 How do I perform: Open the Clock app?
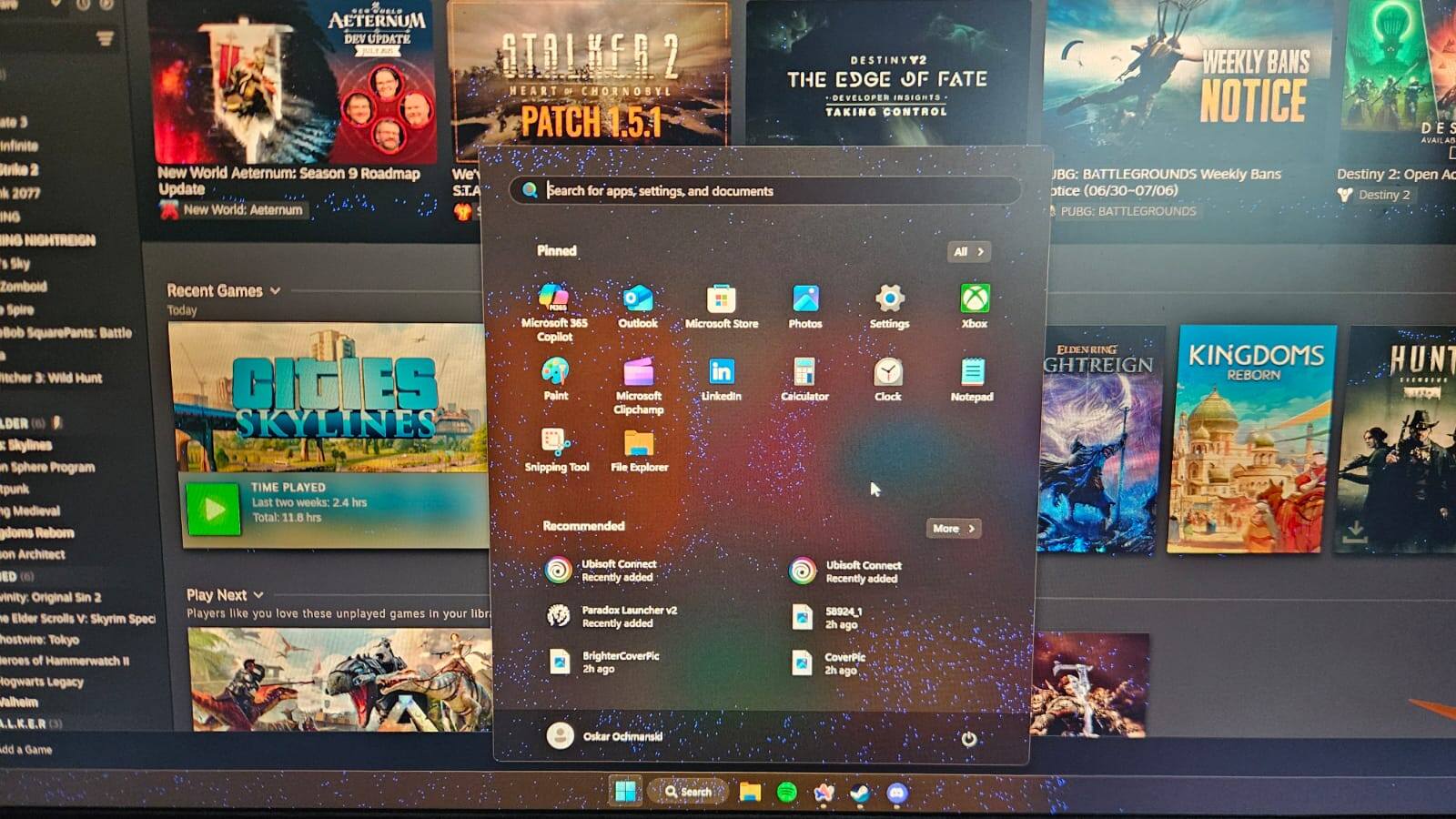pyautogui.click(x=888, y=379)
